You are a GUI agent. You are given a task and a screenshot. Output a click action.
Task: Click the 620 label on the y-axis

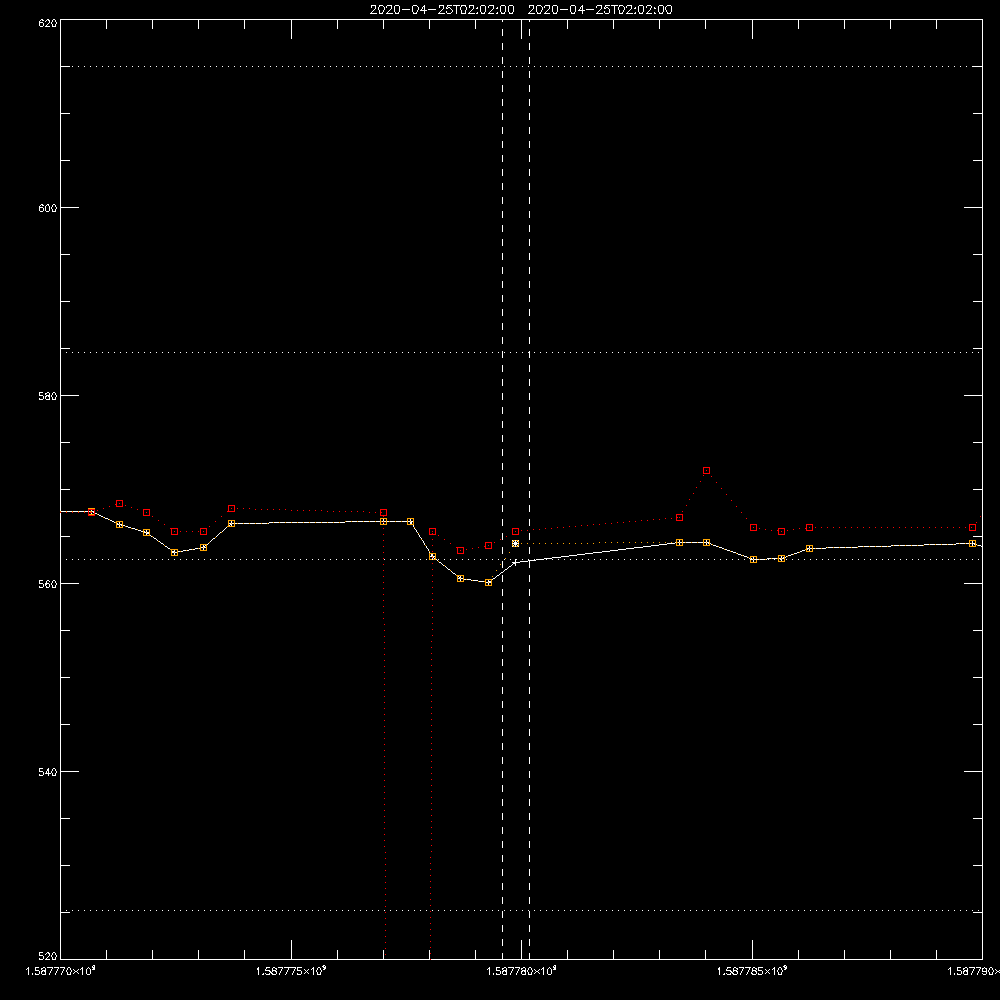click(x=48, y=23)
